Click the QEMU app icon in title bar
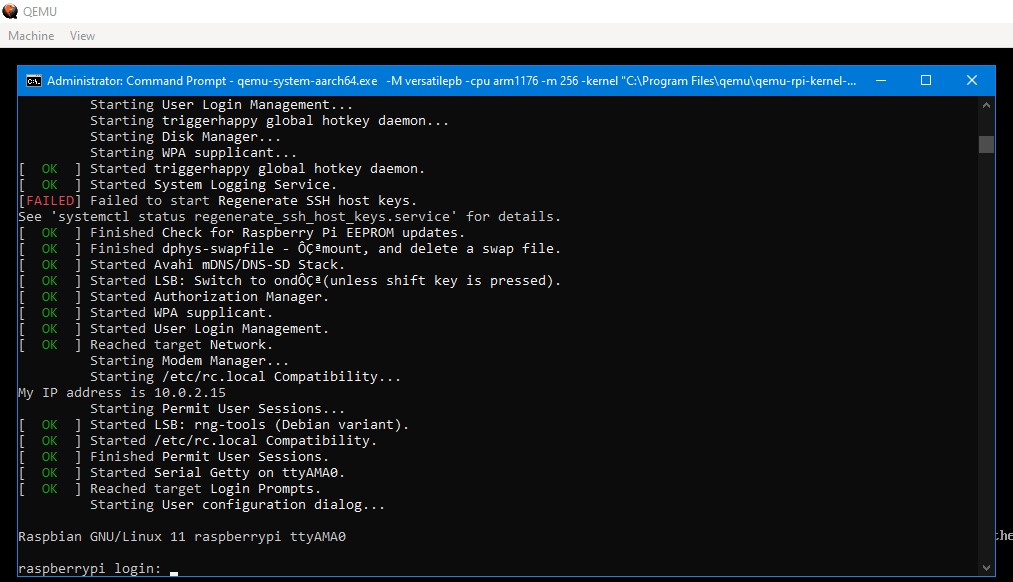The width and height of the screenshot is (1013, 582). 10,11
